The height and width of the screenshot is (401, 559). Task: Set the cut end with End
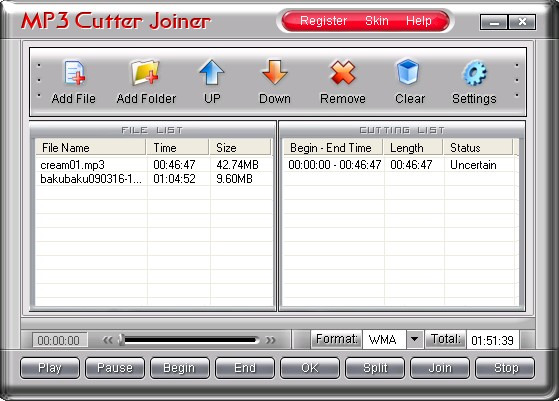point(245,368)
